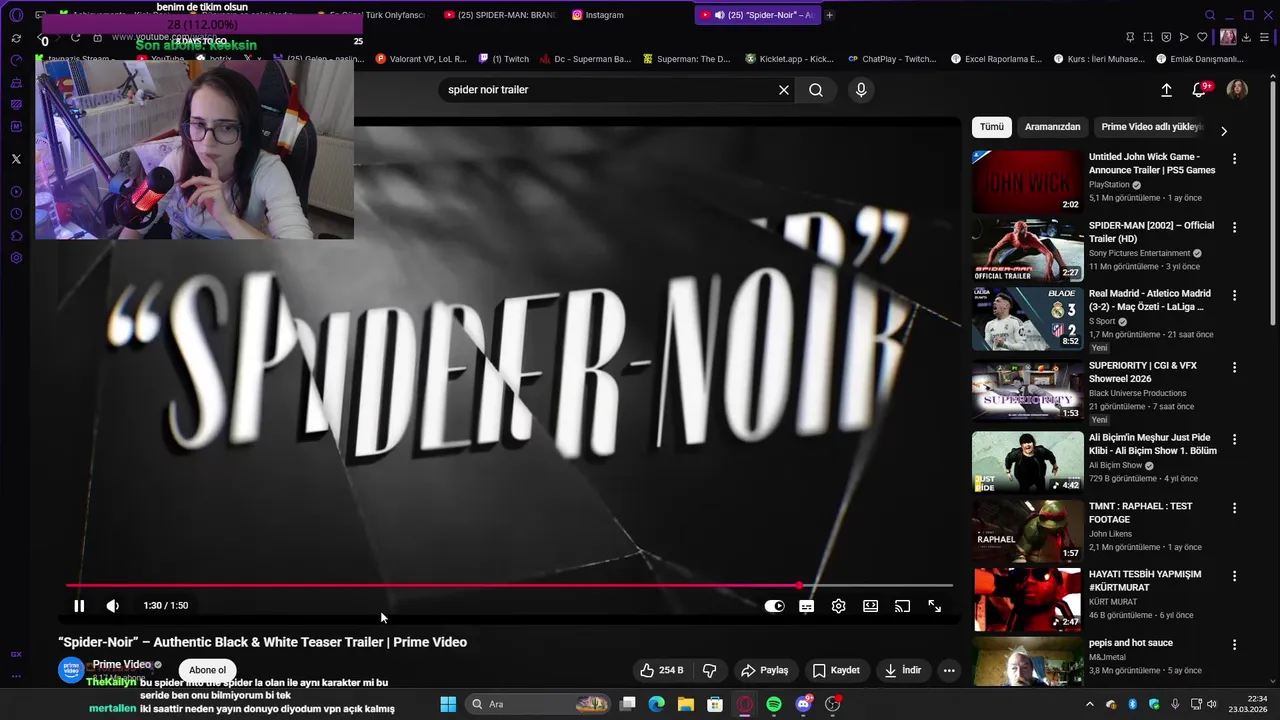The width and height of the screenshot is (1280, 720).
Task: Switch player to theater mode
Action: coord(870,606)
